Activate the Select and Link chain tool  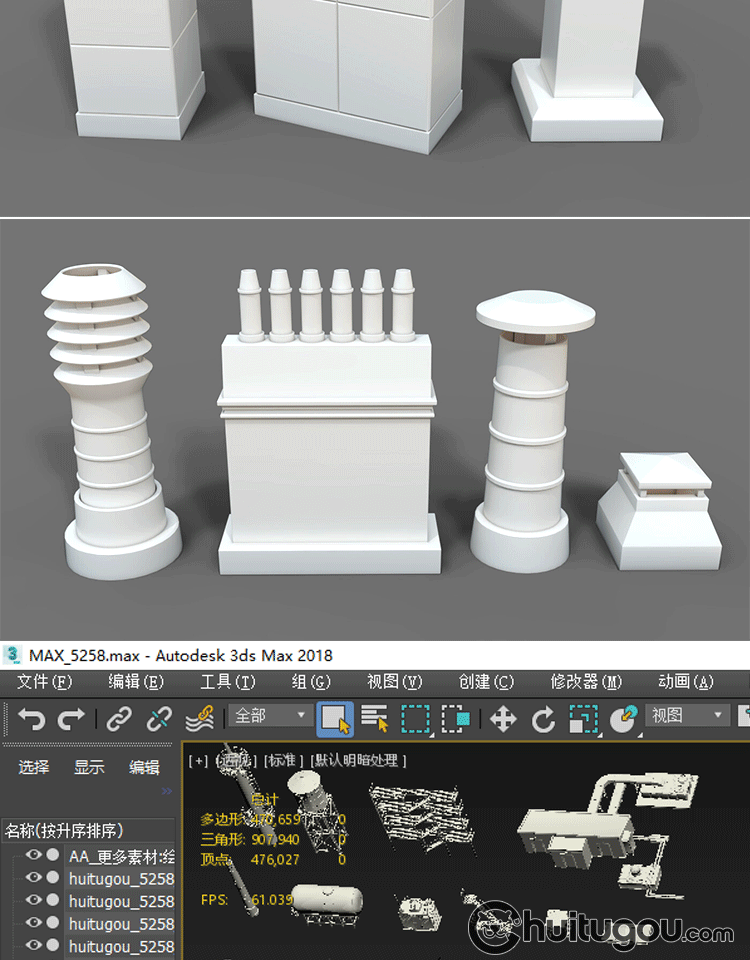click(120, 718)
